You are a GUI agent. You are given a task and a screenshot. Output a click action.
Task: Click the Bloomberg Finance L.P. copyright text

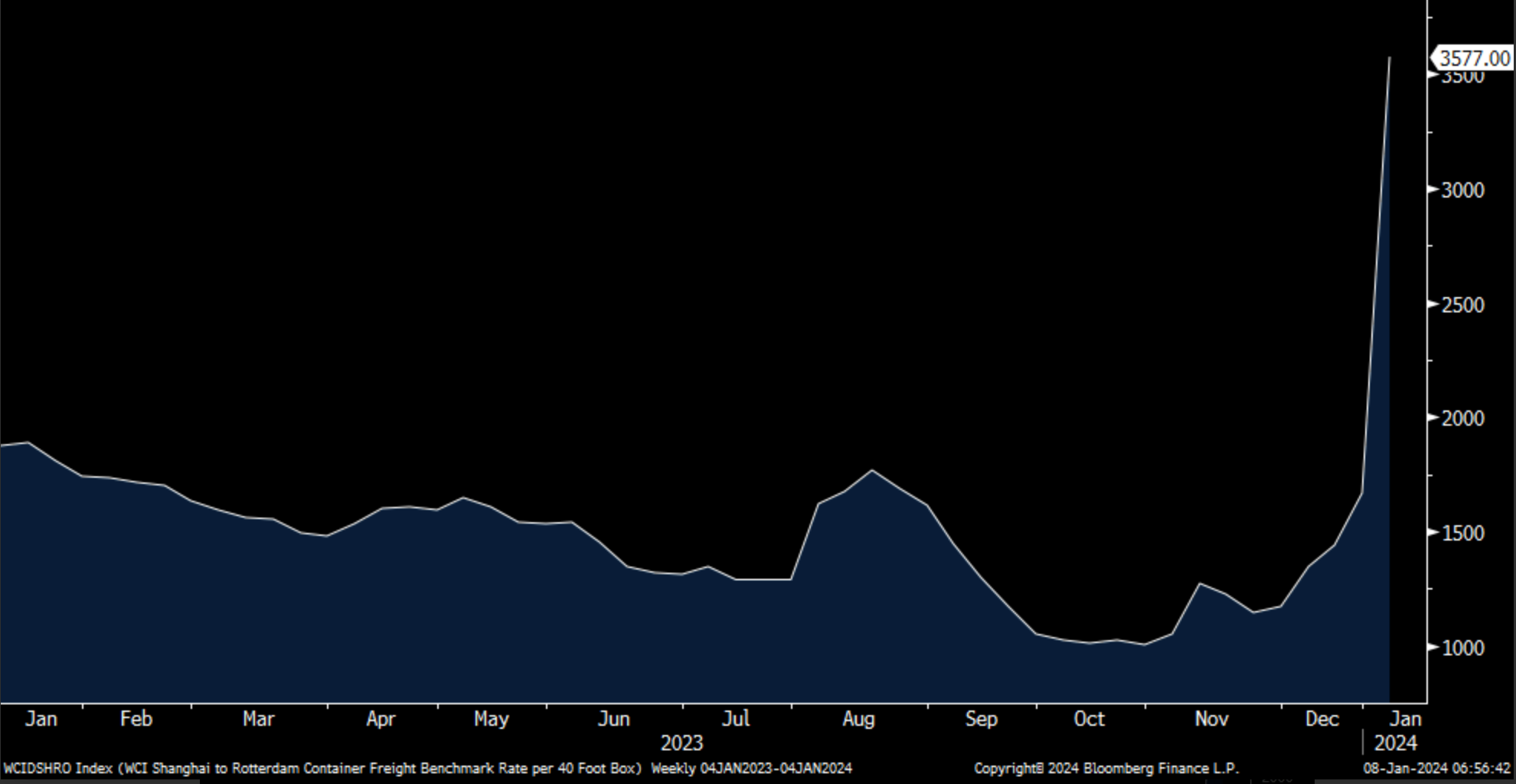coord(1106,768)
